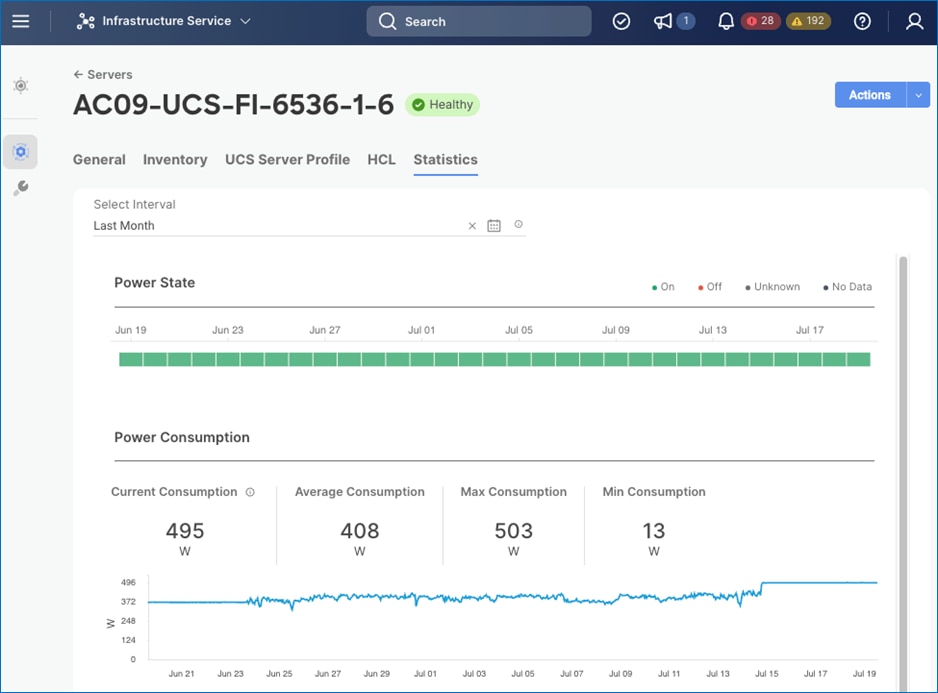Viewport: 938px width, 693px height.
Task: Open the help question mark icon
Action: tap(862, 22)
